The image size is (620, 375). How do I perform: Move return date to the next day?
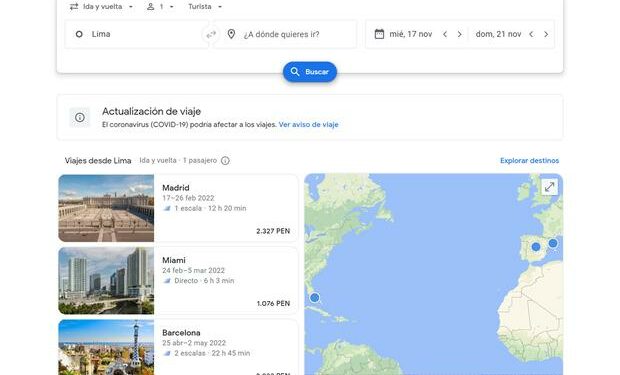coord(546,34)
